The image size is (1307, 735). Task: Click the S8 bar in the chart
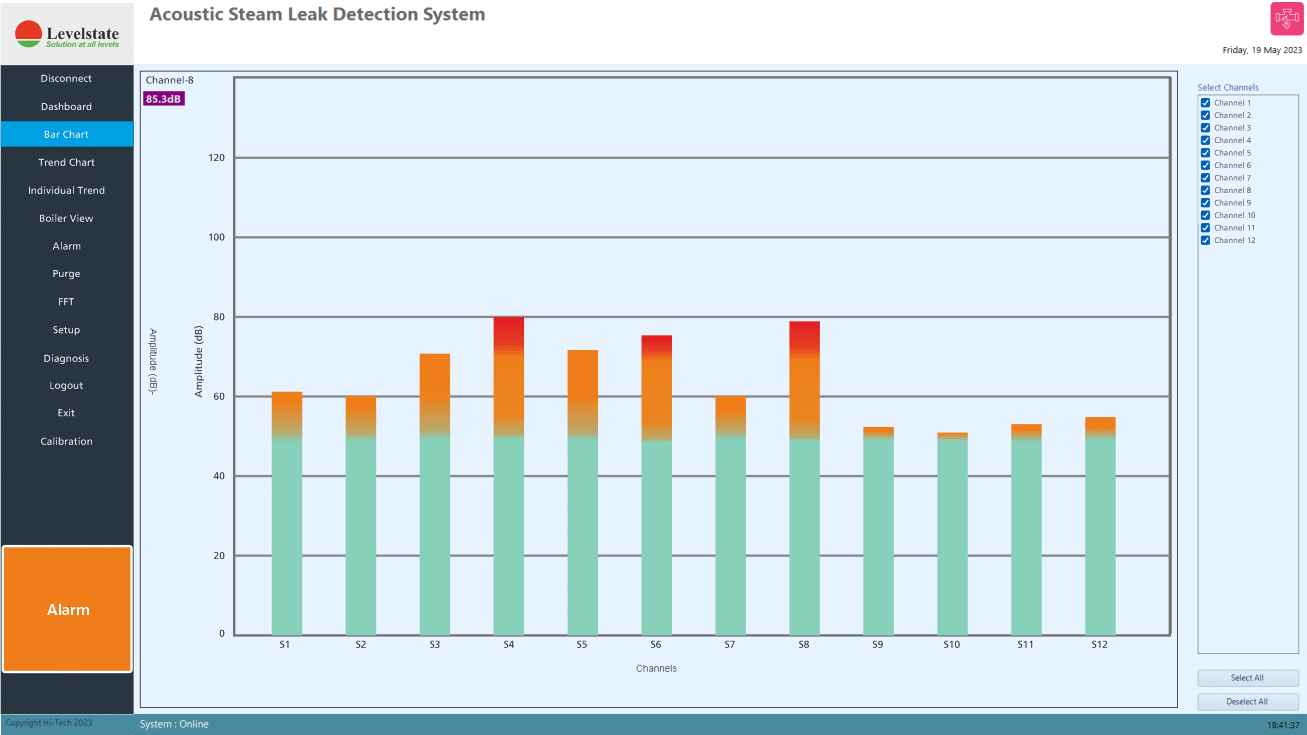pyautogui.click(x=805, y=478)
